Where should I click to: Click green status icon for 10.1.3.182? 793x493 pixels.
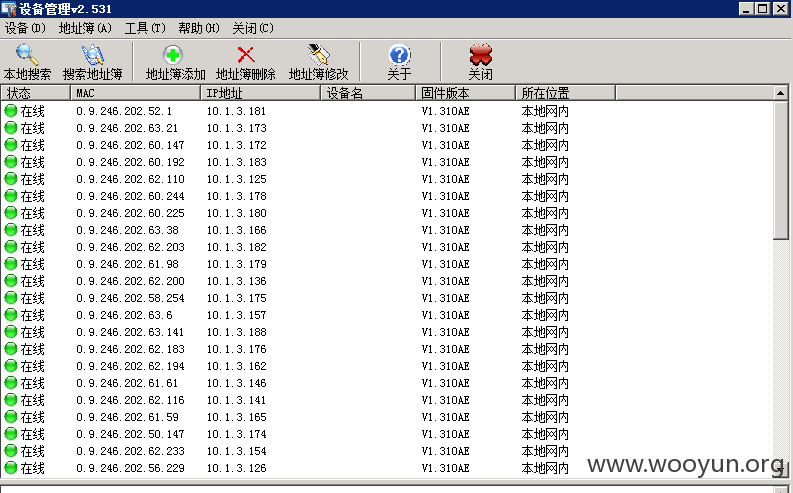click(11, 247)
